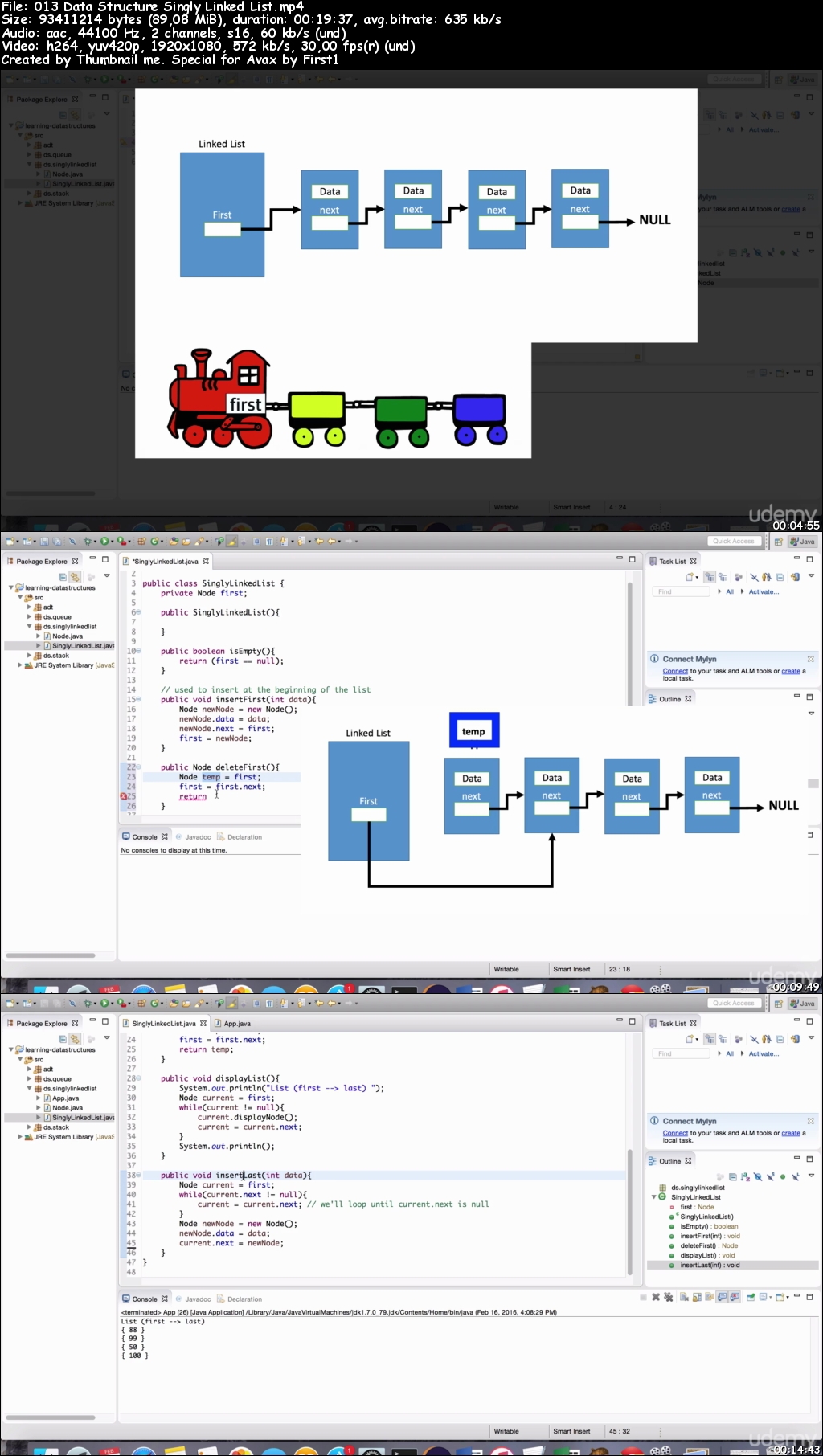
Task: Select insertLast(int) : void in Outline
Action: pos(710,1265)
